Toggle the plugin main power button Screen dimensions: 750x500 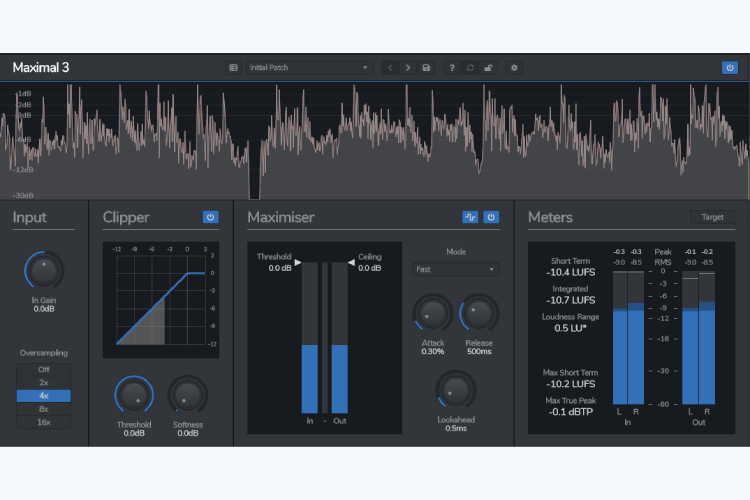point(729,68)
